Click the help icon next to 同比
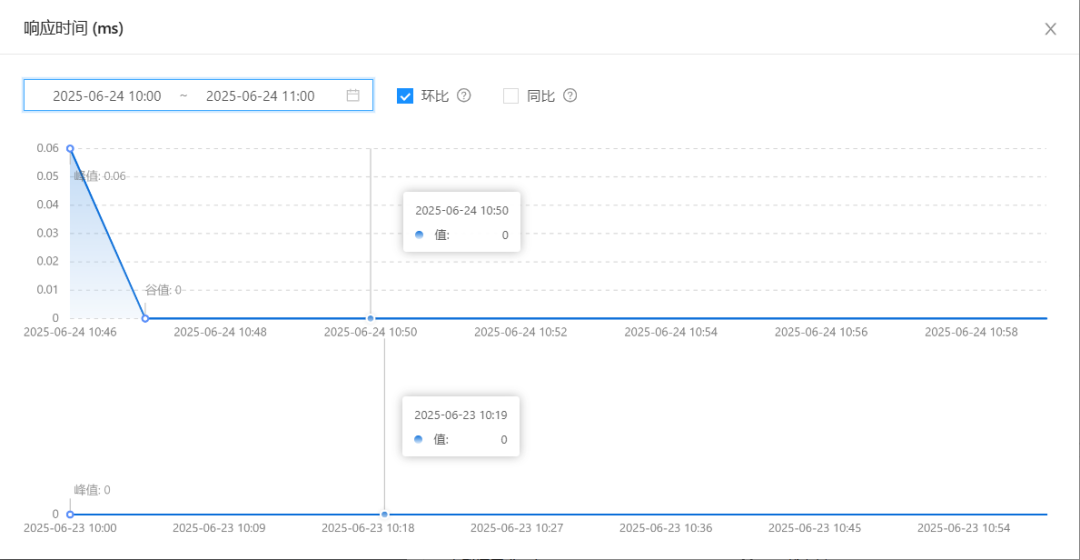The height and width of the screenshot is (560, 1080). click(x=570, y=95)
